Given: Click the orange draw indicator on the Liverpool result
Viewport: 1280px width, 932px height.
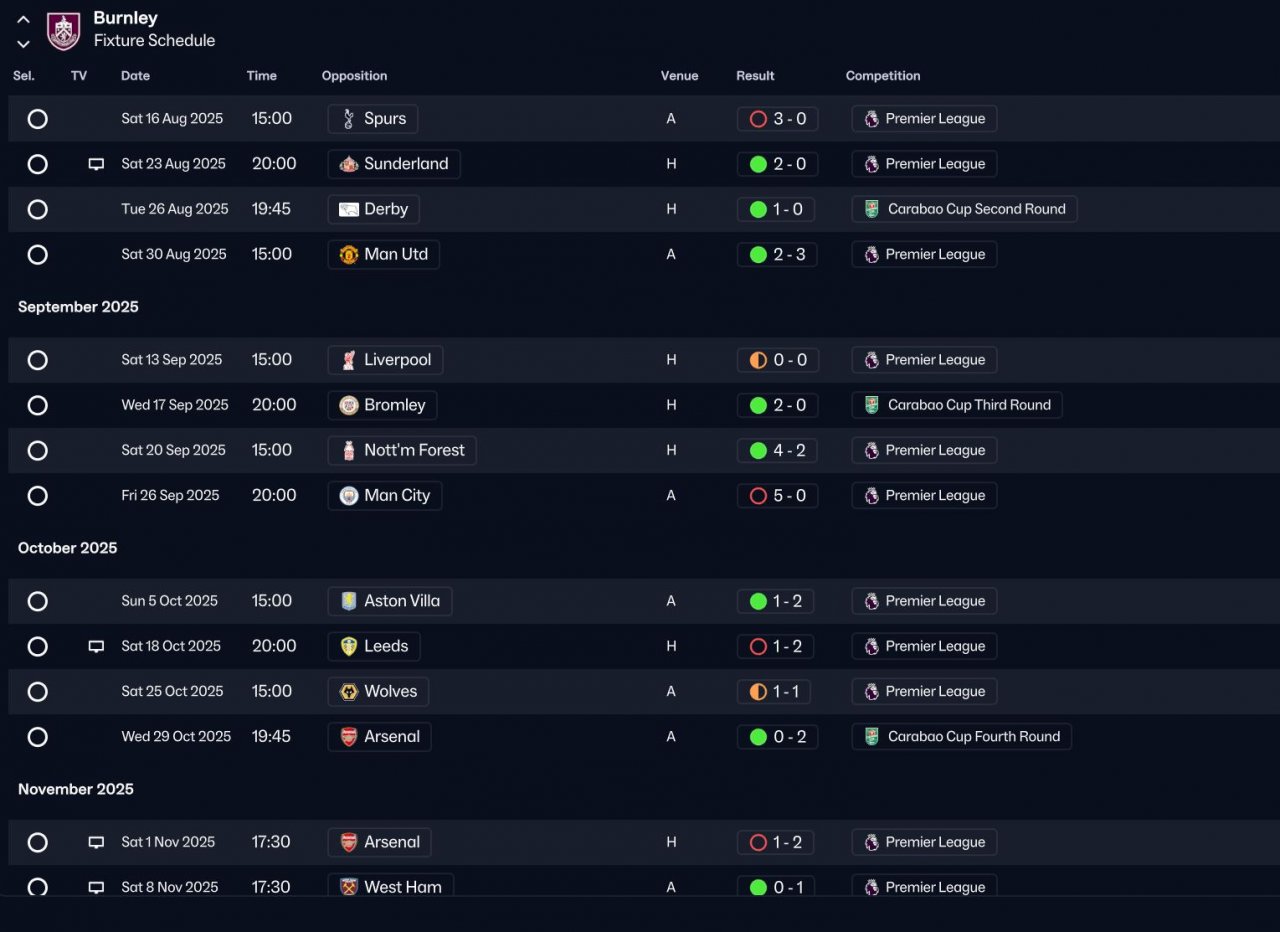Looking at the screenshot, I should (758, 360).
